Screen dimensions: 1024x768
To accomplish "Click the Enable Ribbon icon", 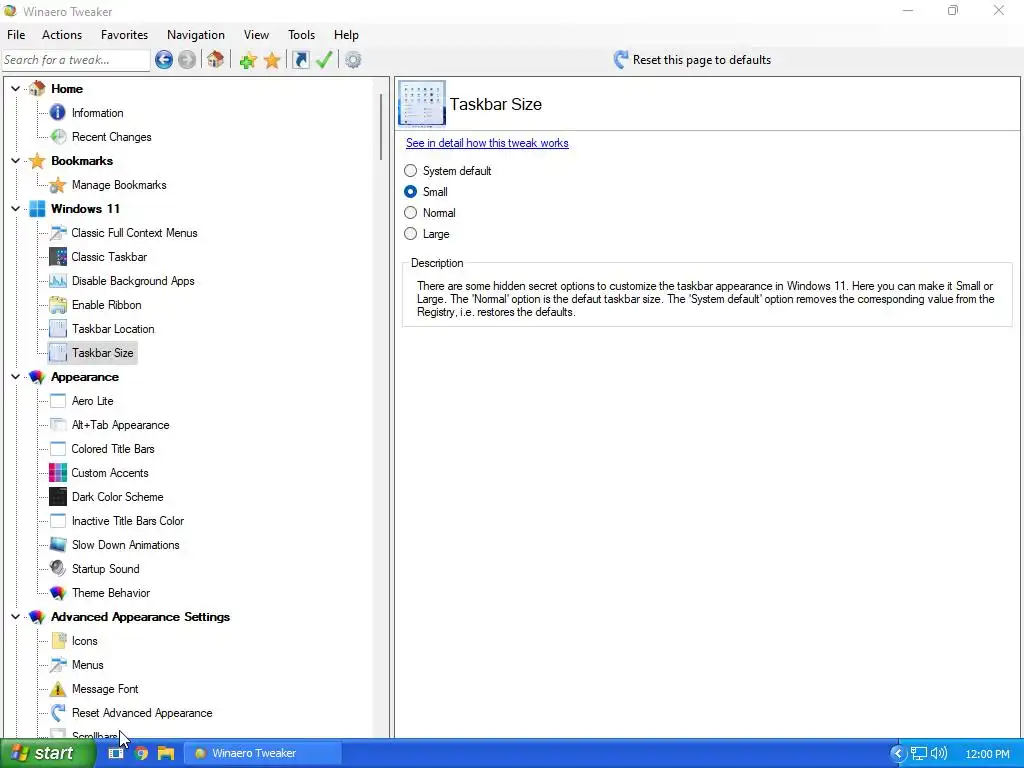I will pos(57,305).
